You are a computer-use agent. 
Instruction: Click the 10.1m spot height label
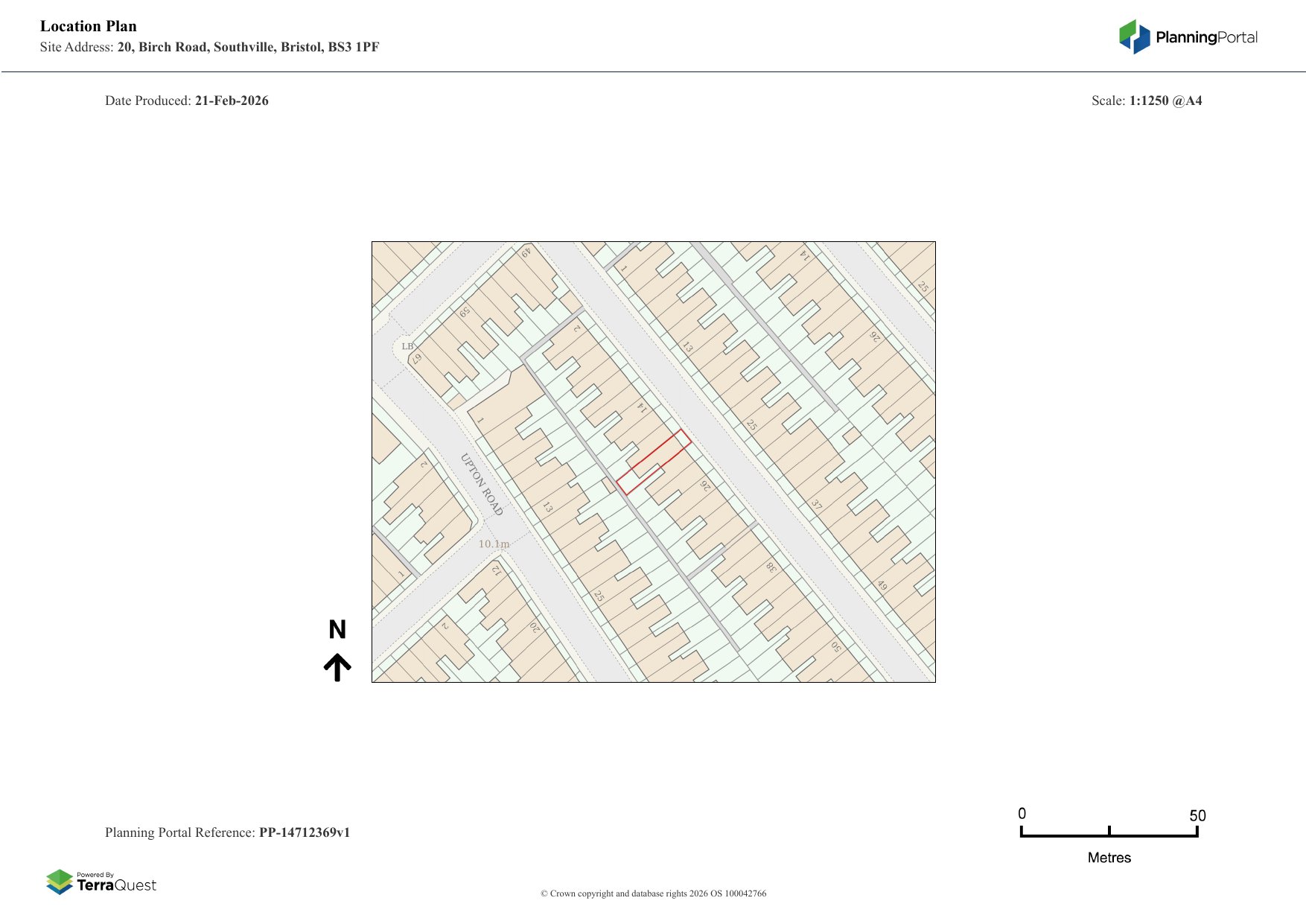point(494,544)
